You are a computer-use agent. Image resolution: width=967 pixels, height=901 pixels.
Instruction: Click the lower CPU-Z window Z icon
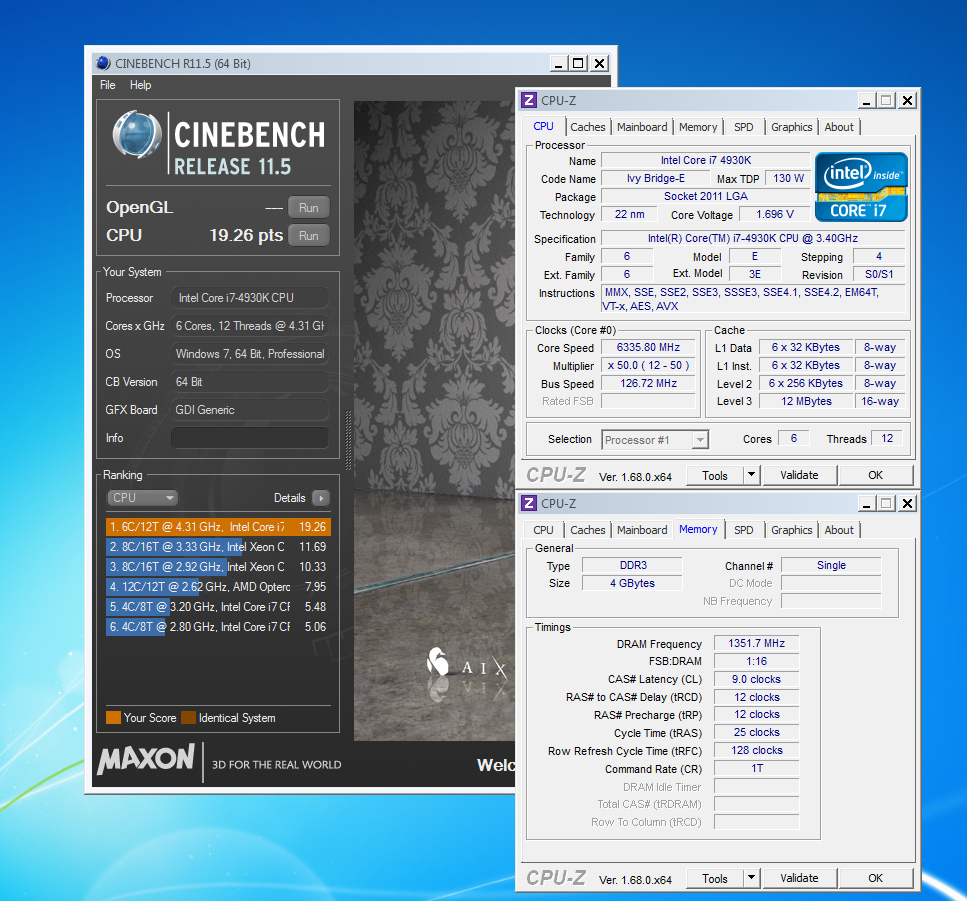tap(529, 503)
